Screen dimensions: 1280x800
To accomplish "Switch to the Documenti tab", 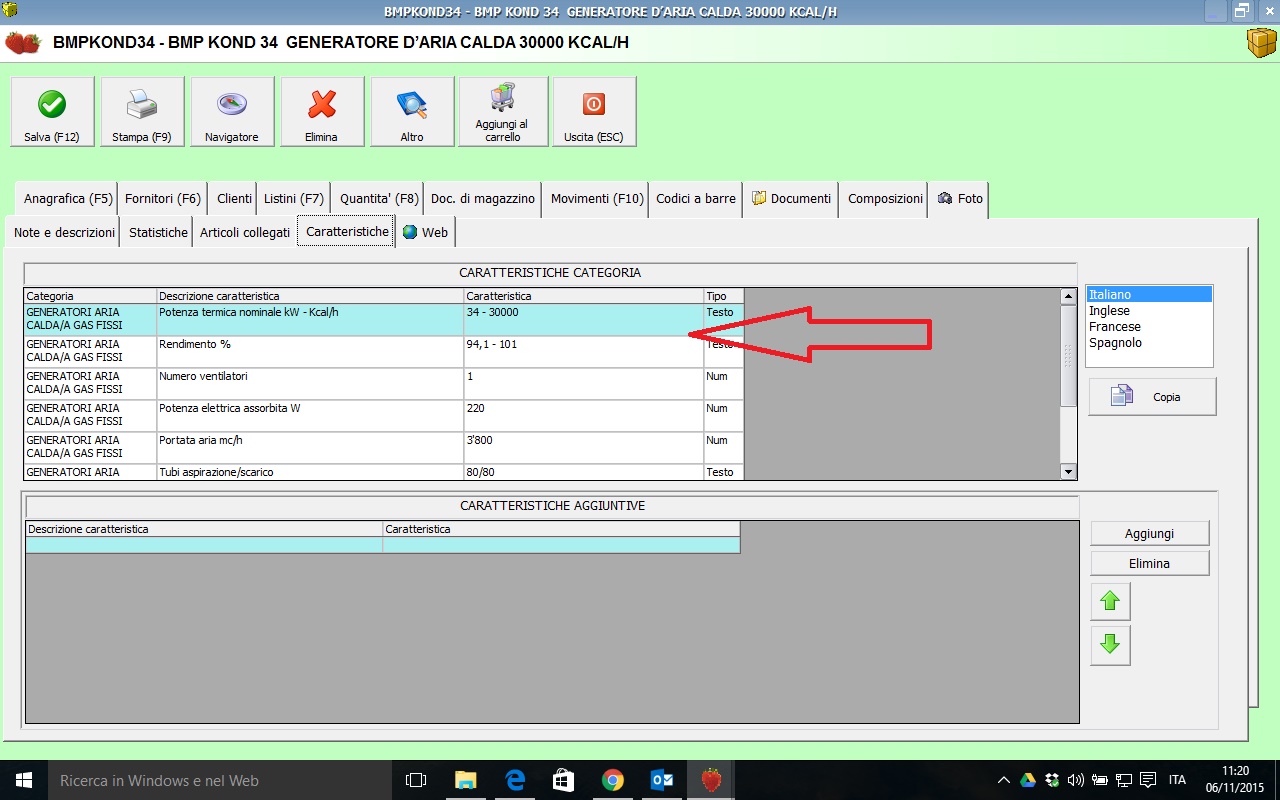I will (x=791, y=199).
